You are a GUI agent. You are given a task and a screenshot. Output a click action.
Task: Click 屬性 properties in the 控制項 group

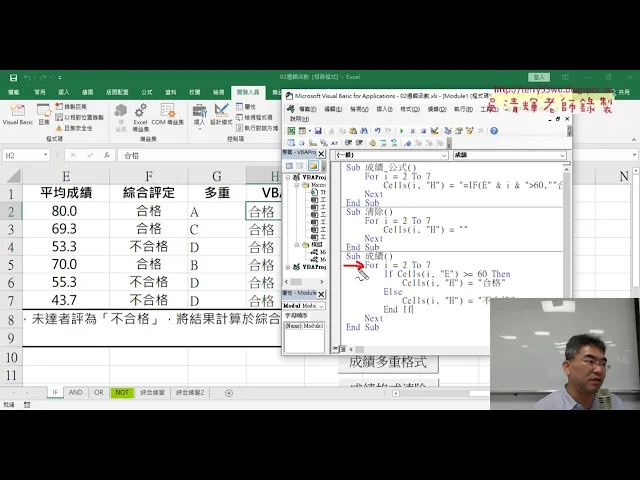click(246, 107)
